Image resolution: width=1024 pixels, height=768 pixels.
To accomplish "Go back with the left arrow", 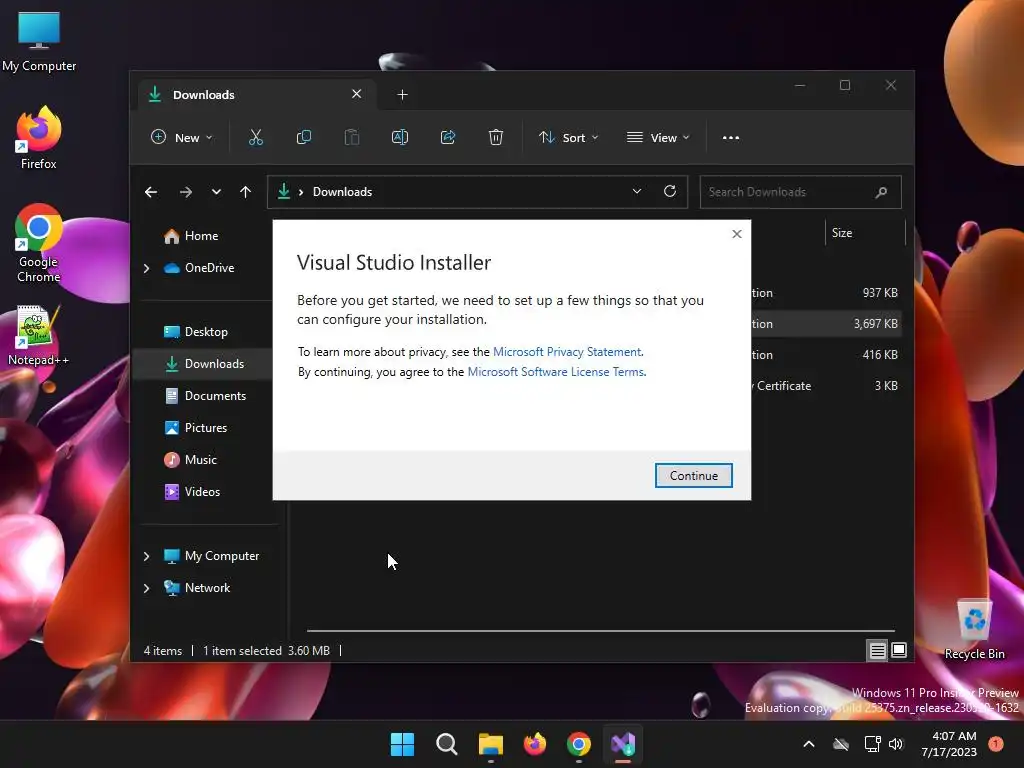I will point(151,192).
